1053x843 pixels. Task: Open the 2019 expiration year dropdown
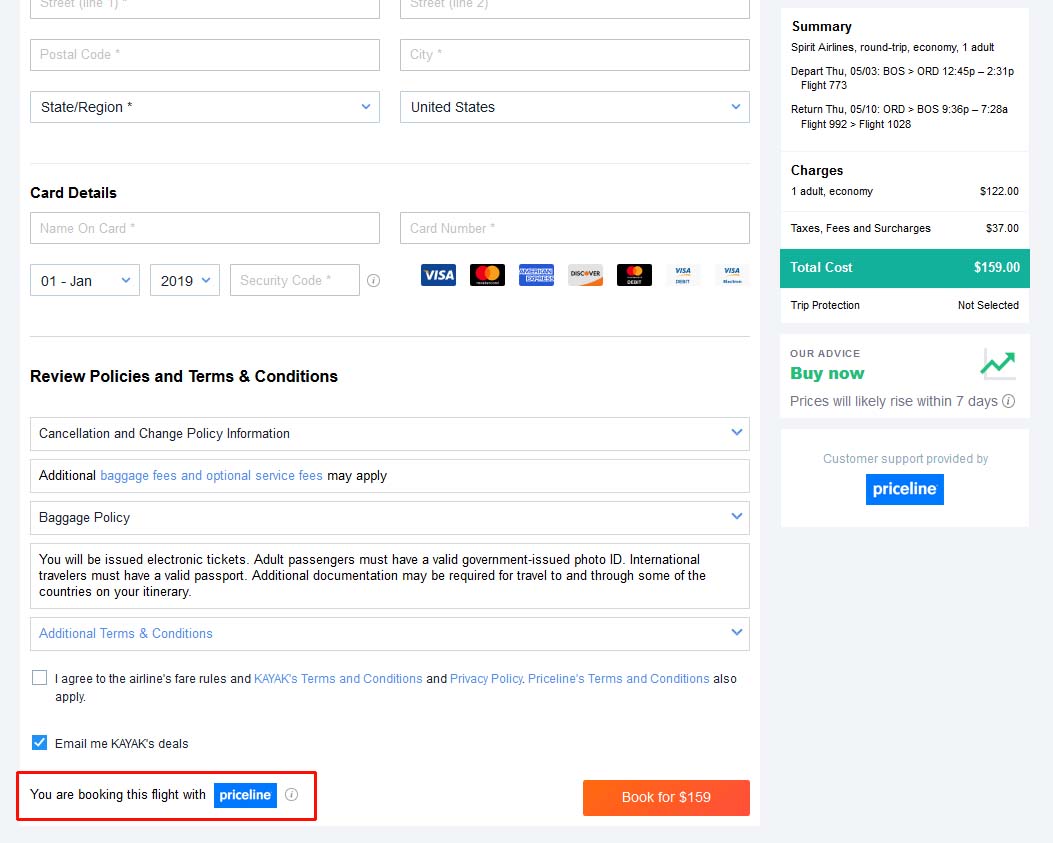pos(185,280)
